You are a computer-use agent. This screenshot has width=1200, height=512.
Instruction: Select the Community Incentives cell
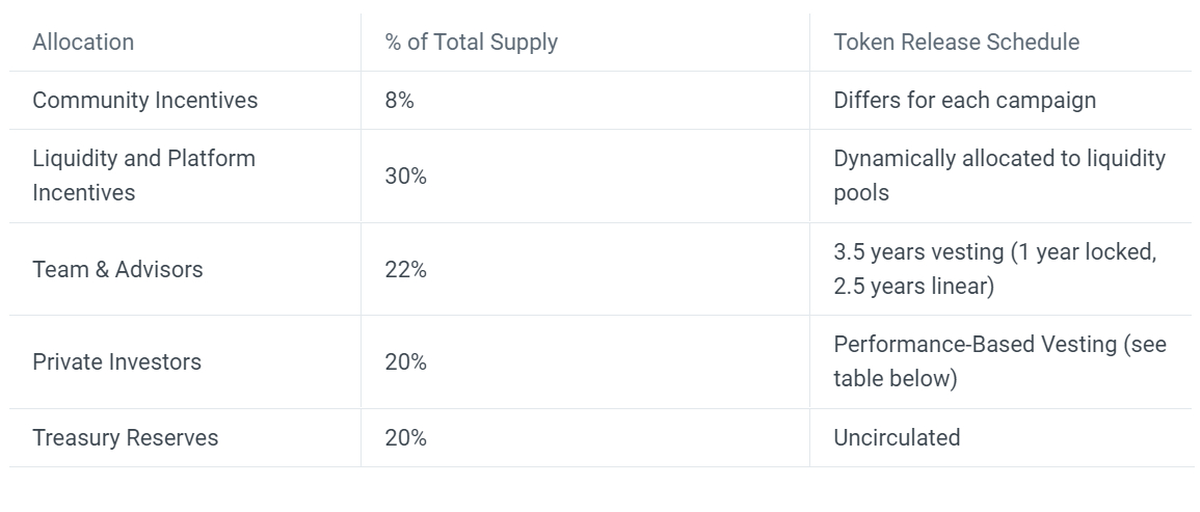pyautogui.click(x=145, y=100)
